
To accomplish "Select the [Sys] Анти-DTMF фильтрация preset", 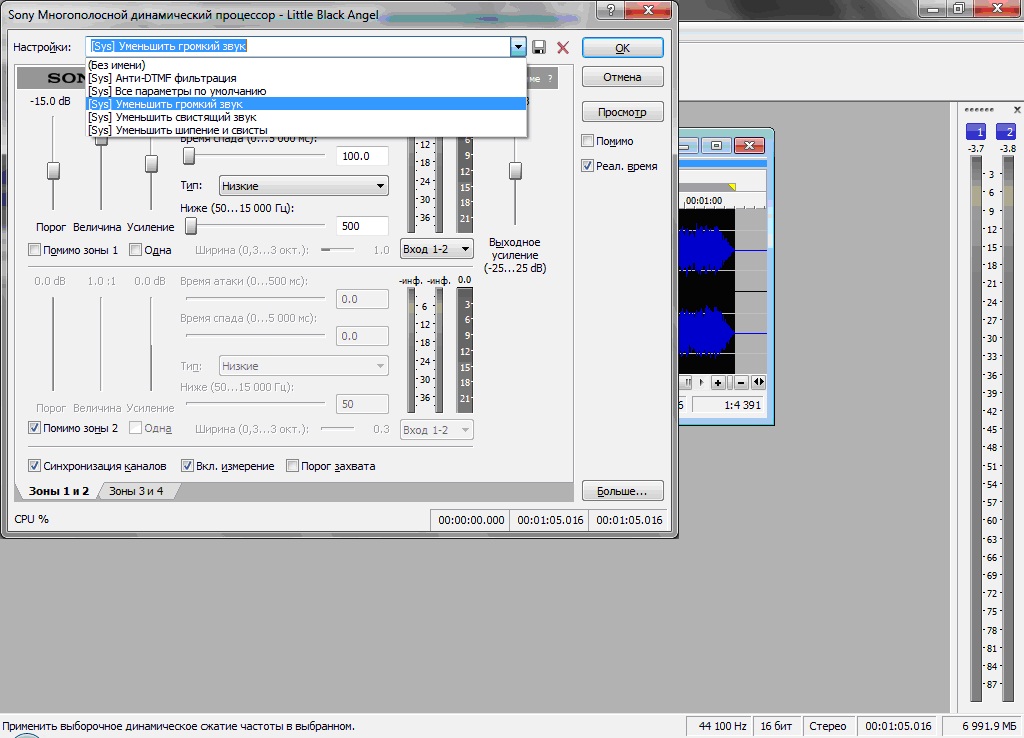I will click(306, 78).
